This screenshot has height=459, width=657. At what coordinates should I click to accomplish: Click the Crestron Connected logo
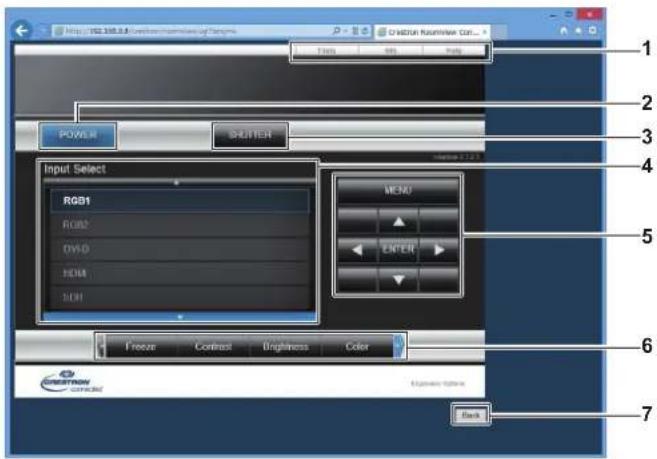[72, 381]
